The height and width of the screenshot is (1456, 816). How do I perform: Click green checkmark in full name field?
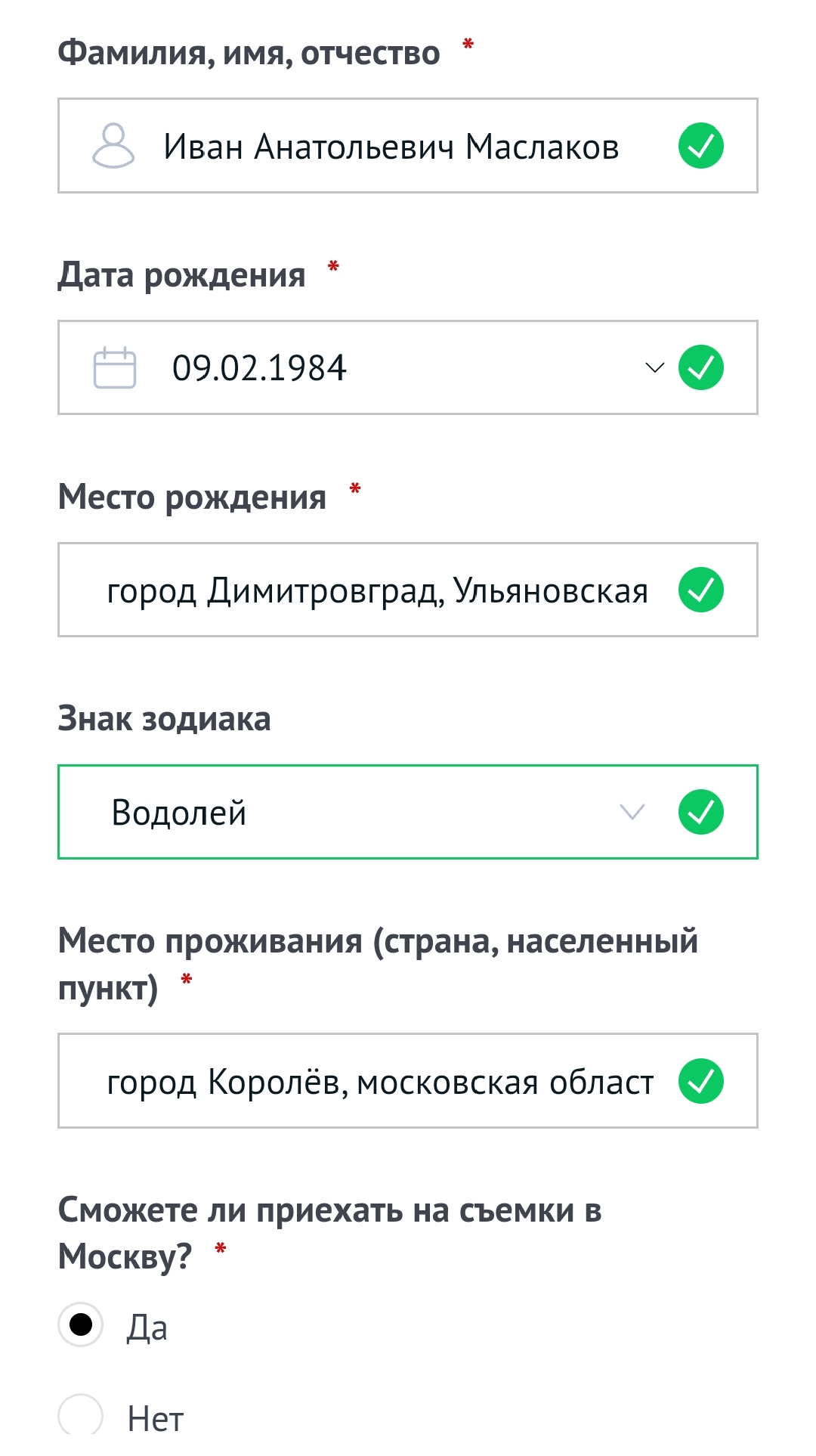(701, 146)
